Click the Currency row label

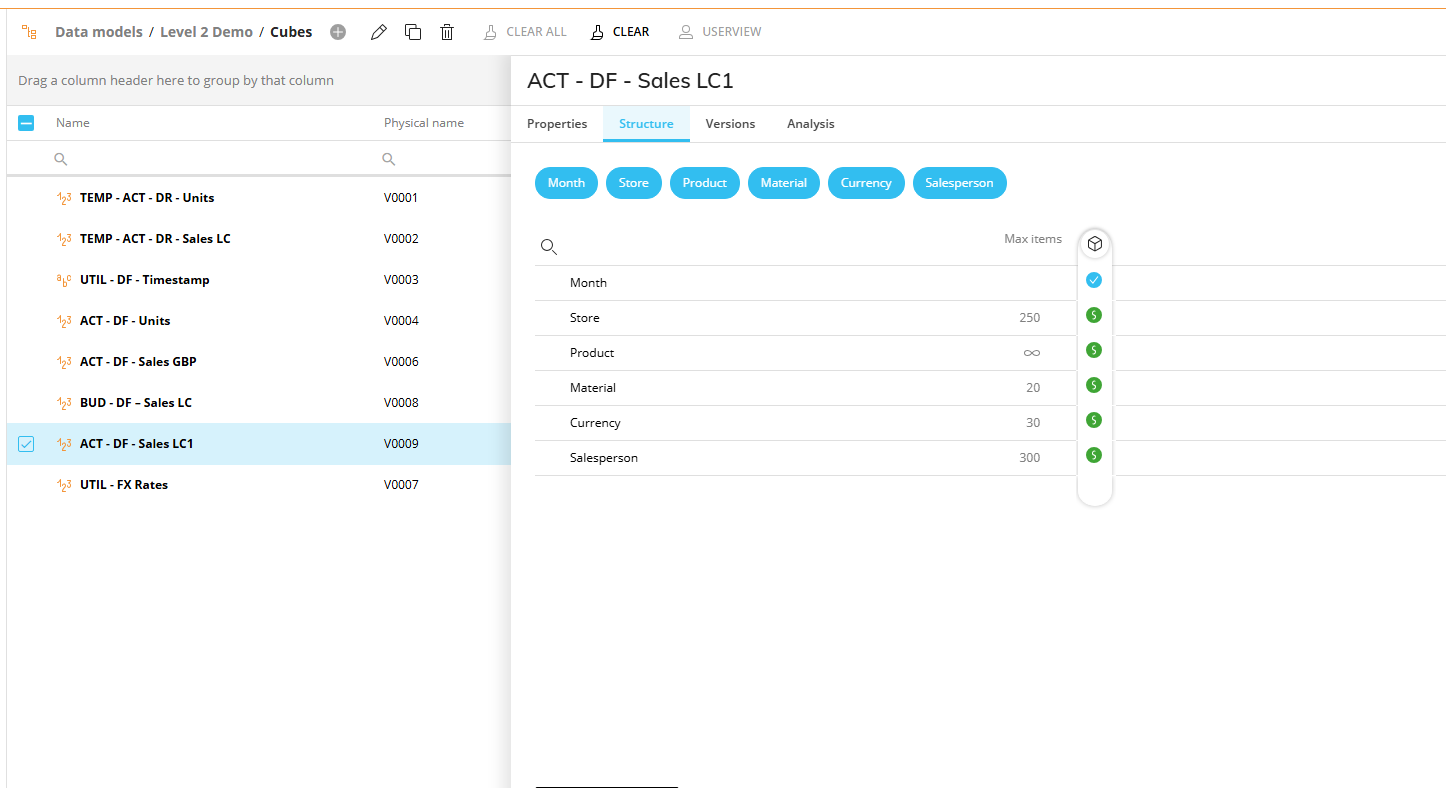click(595, 423)
